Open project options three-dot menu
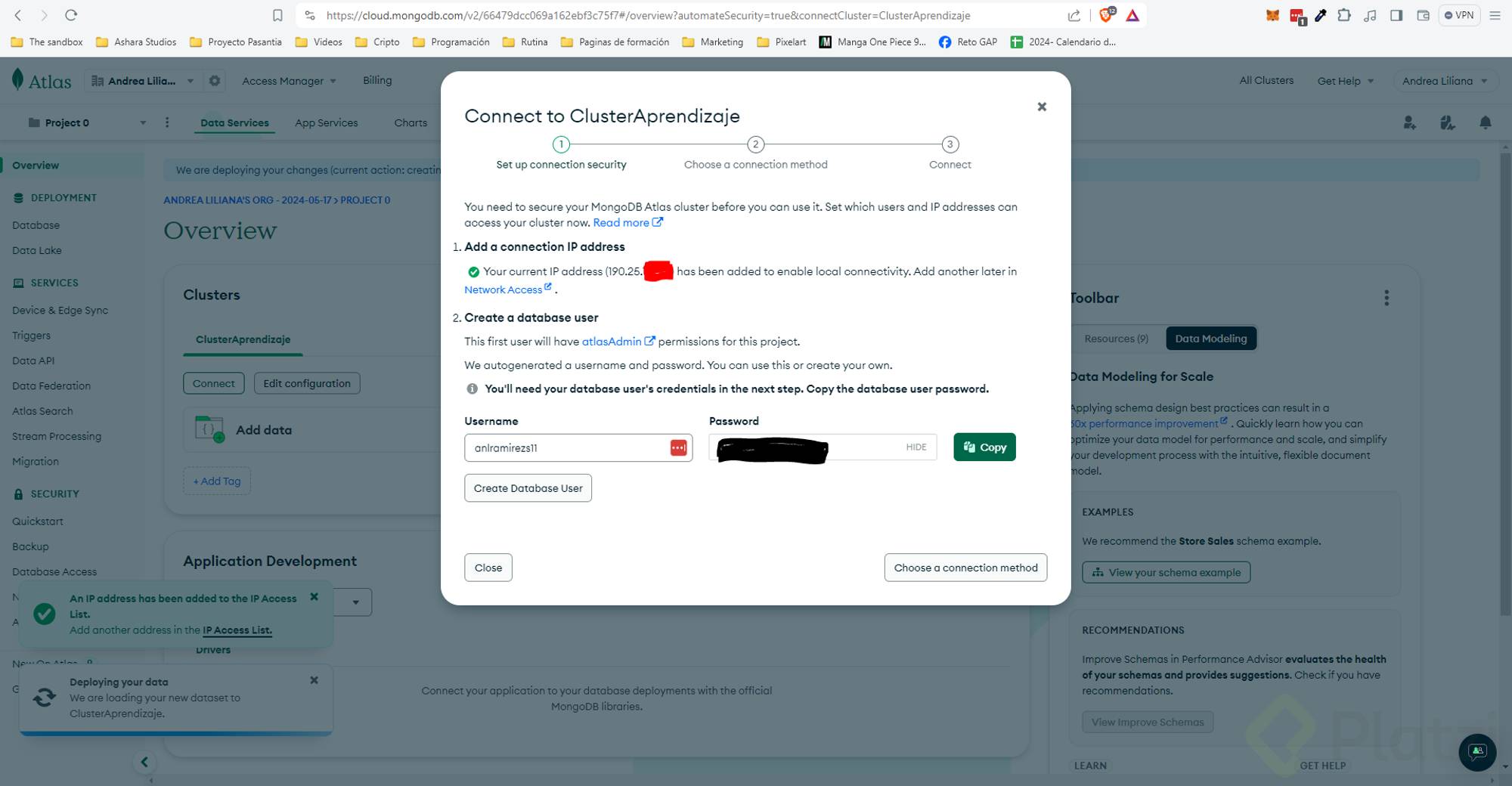Screen dimensions: 1512x786 tap(167, 122)
